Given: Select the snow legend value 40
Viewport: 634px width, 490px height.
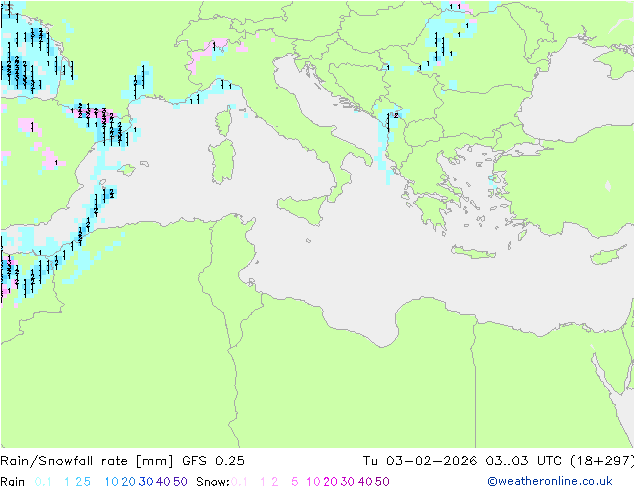Looking at the screenshot, I should pyautogui.click(x=365, y=482).
